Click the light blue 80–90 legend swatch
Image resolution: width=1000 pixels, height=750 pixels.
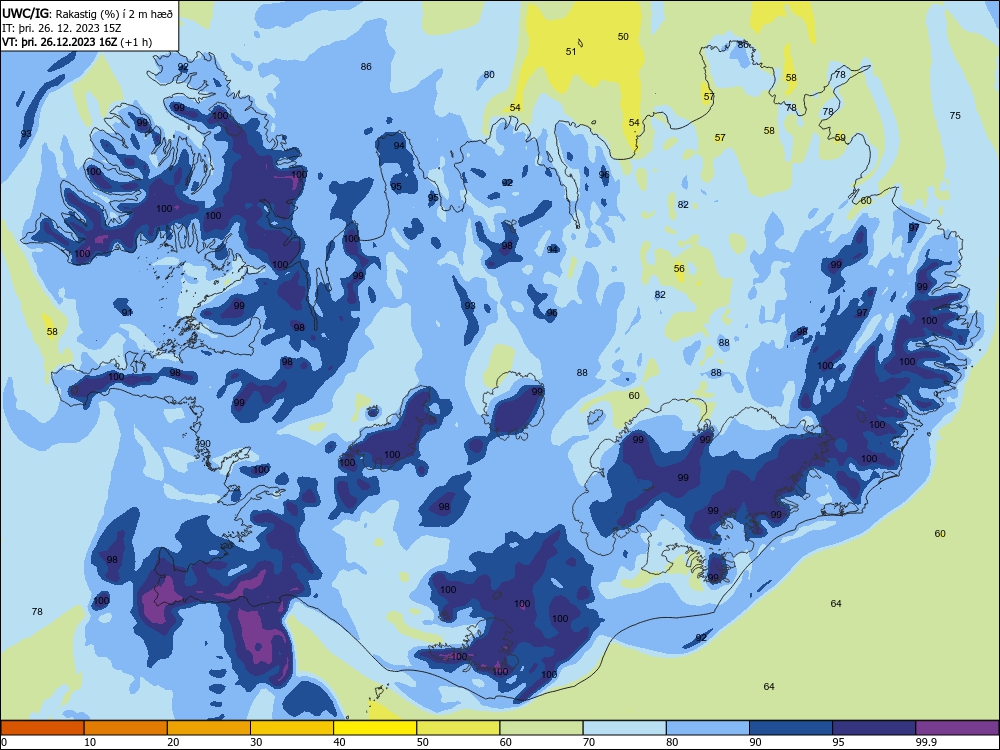coord(708,728)
